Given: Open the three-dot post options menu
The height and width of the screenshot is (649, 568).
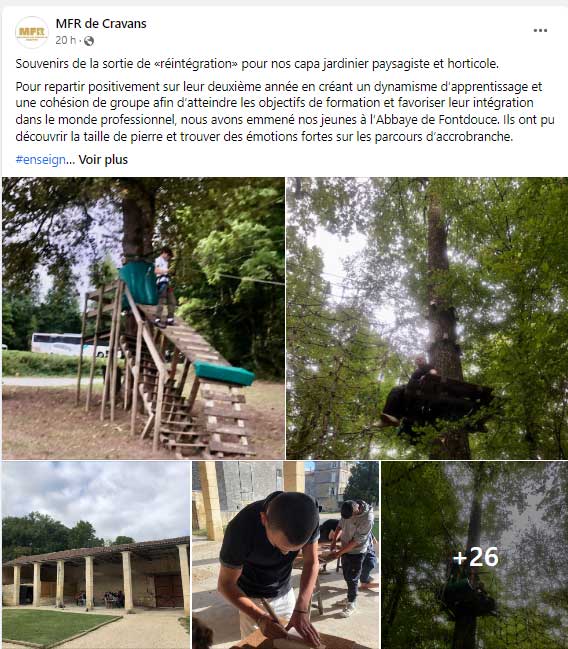Looking at the screenshot, I should [540, 31].
